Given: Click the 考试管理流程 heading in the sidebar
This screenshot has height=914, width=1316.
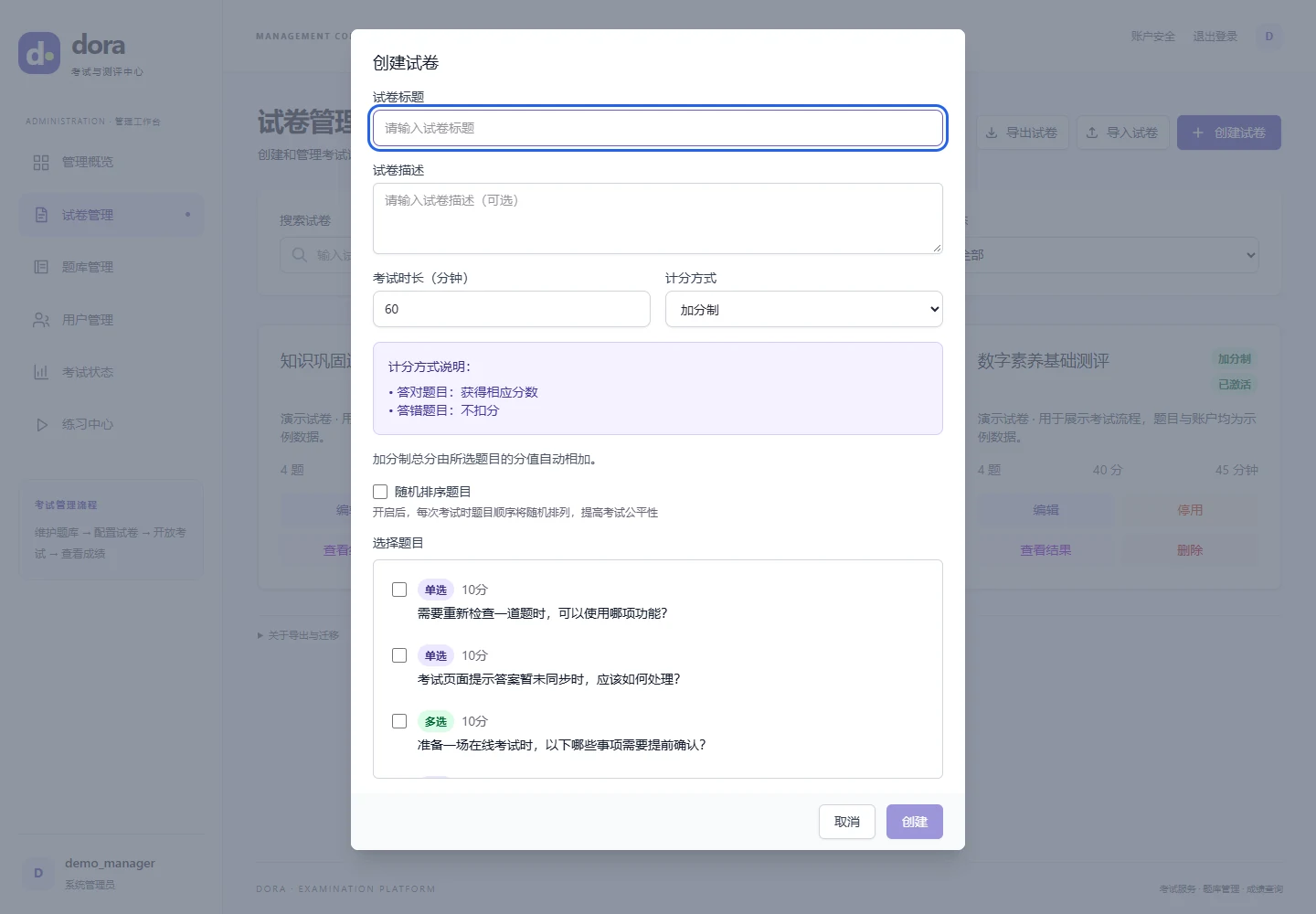Looking at the screenshot, I should [x=66, y=505].
